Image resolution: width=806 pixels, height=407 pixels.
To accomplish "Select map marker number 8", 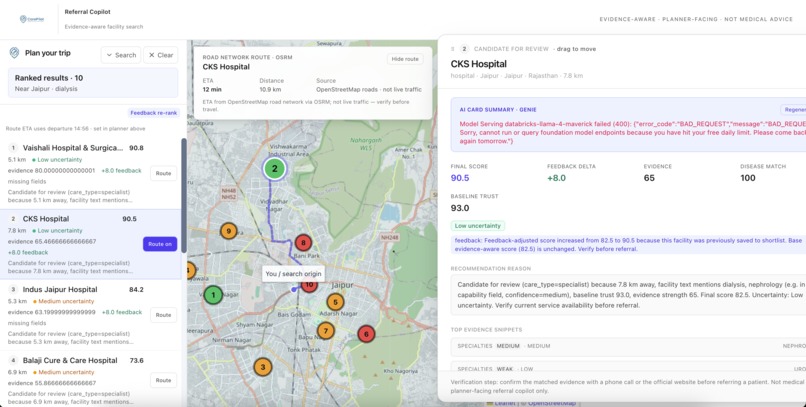I will [x=303, y=243].
